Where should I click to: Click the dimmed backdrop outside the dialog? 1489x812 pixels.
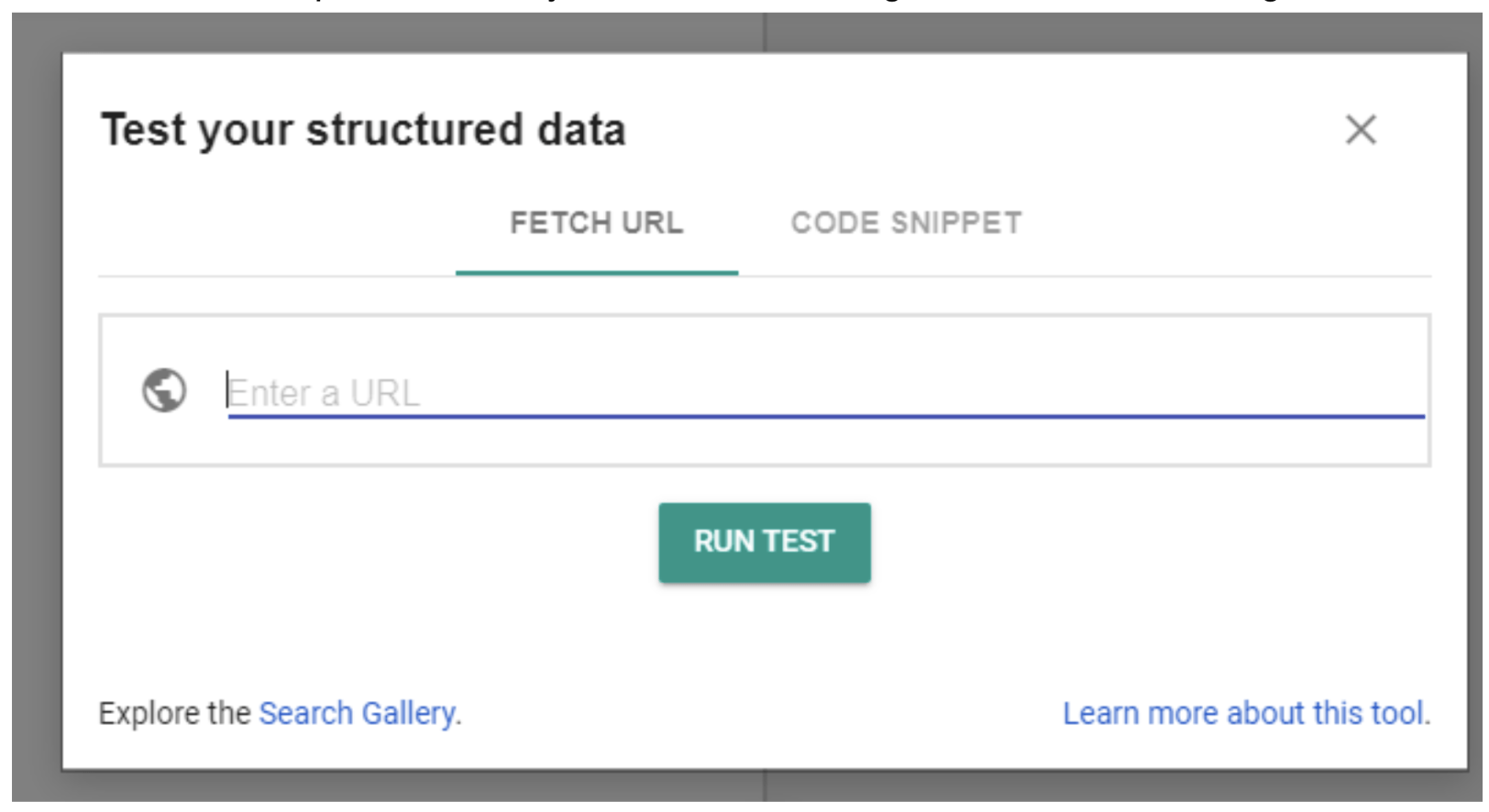(x=35, y=412)
